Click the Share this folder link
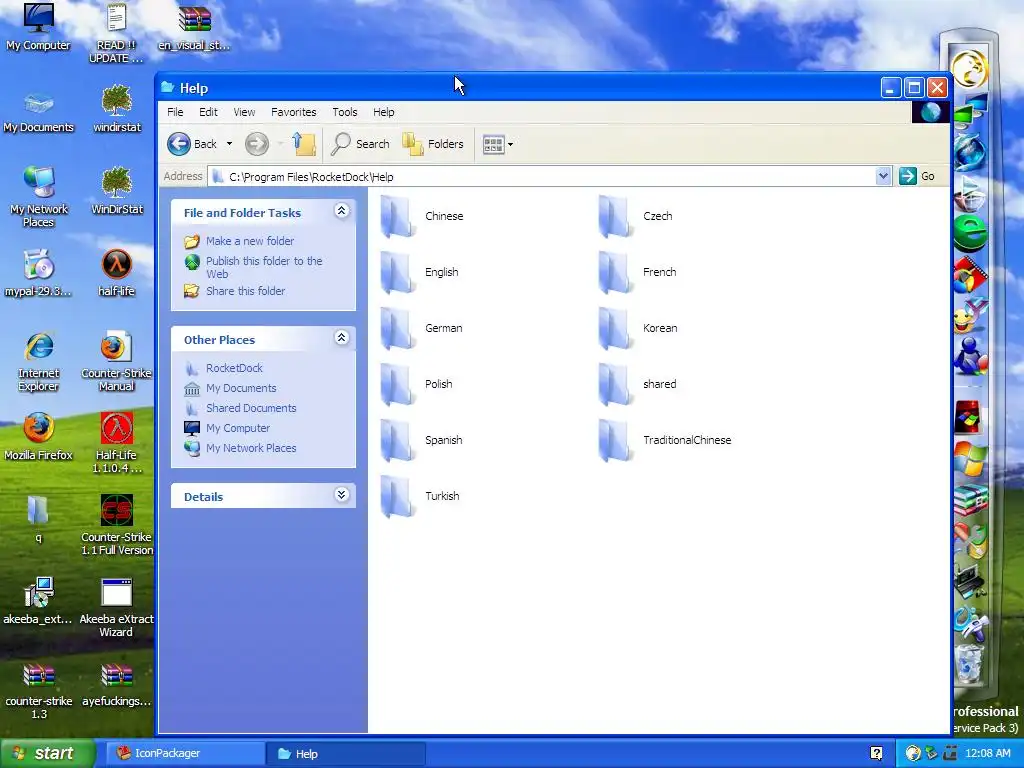This screenshot has width=1024, height=768. click(x=246, y=291)
